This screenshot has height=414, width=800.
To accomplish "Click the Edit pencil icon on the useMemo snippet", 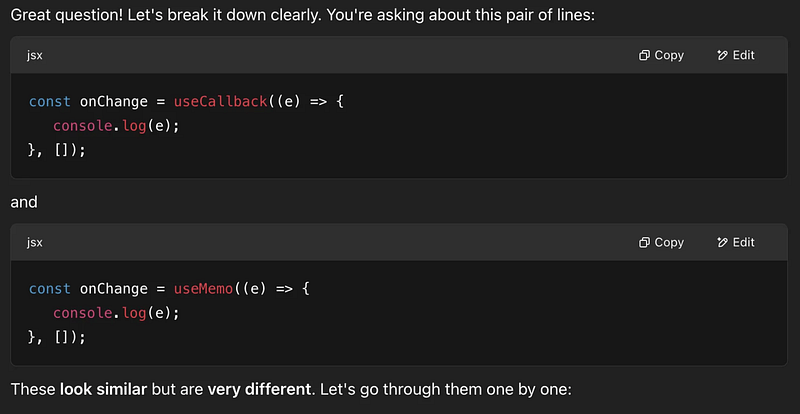I will 722,243.
